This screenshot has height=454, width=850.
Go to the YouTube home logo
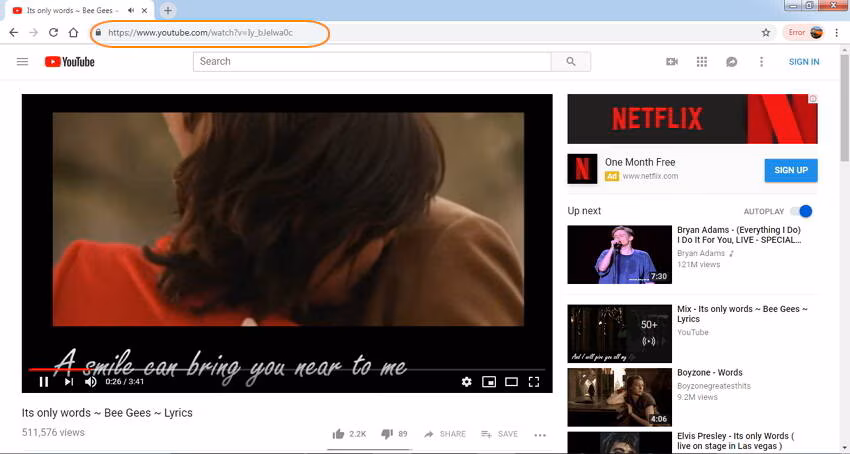point(69,62)
